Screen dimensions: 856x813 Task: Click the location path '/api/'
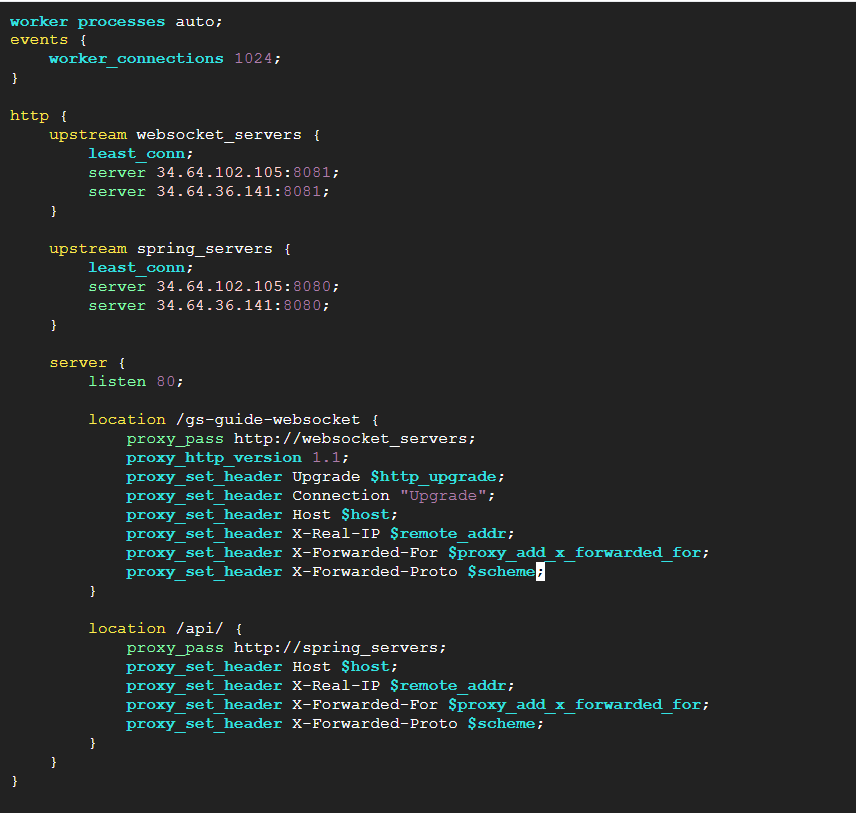coord(199,629)
